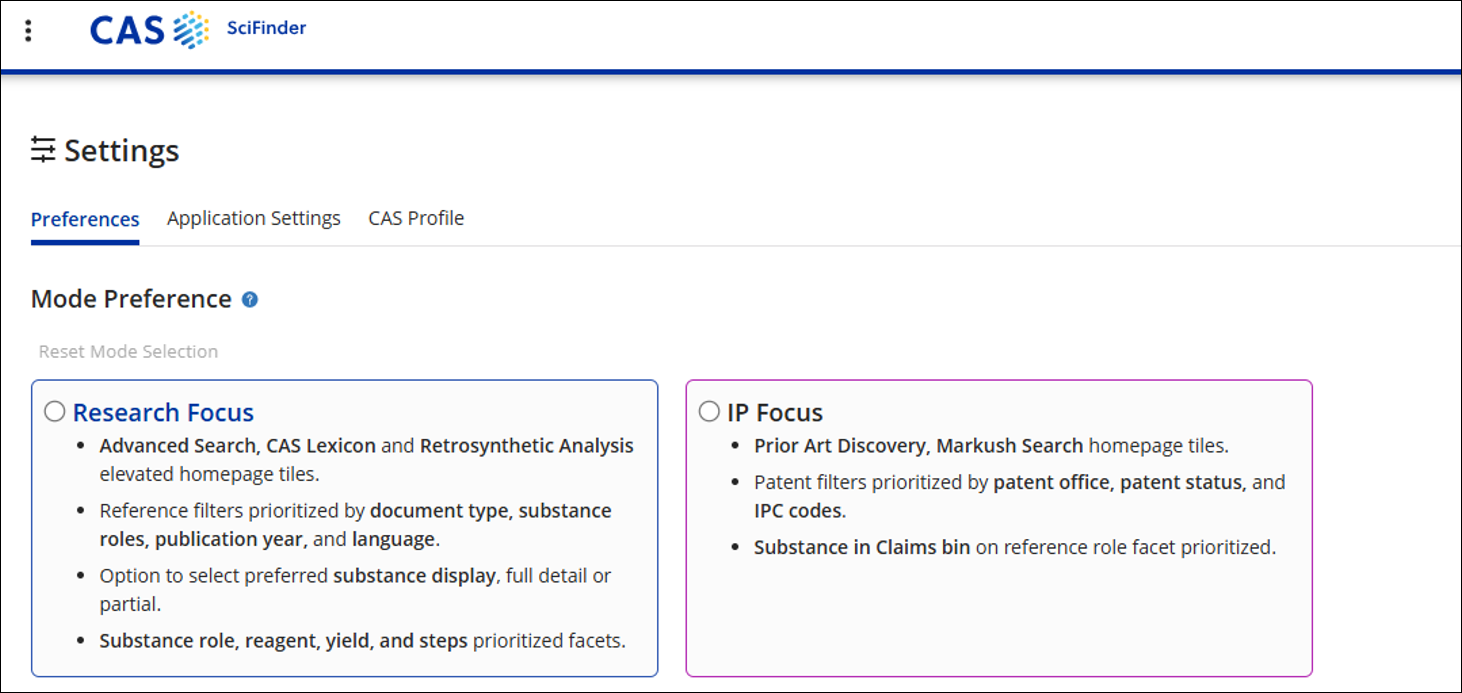Screen dimensions: 1462x693
Task: Click the Settings page heading
Action: click(x=122, y=151)
